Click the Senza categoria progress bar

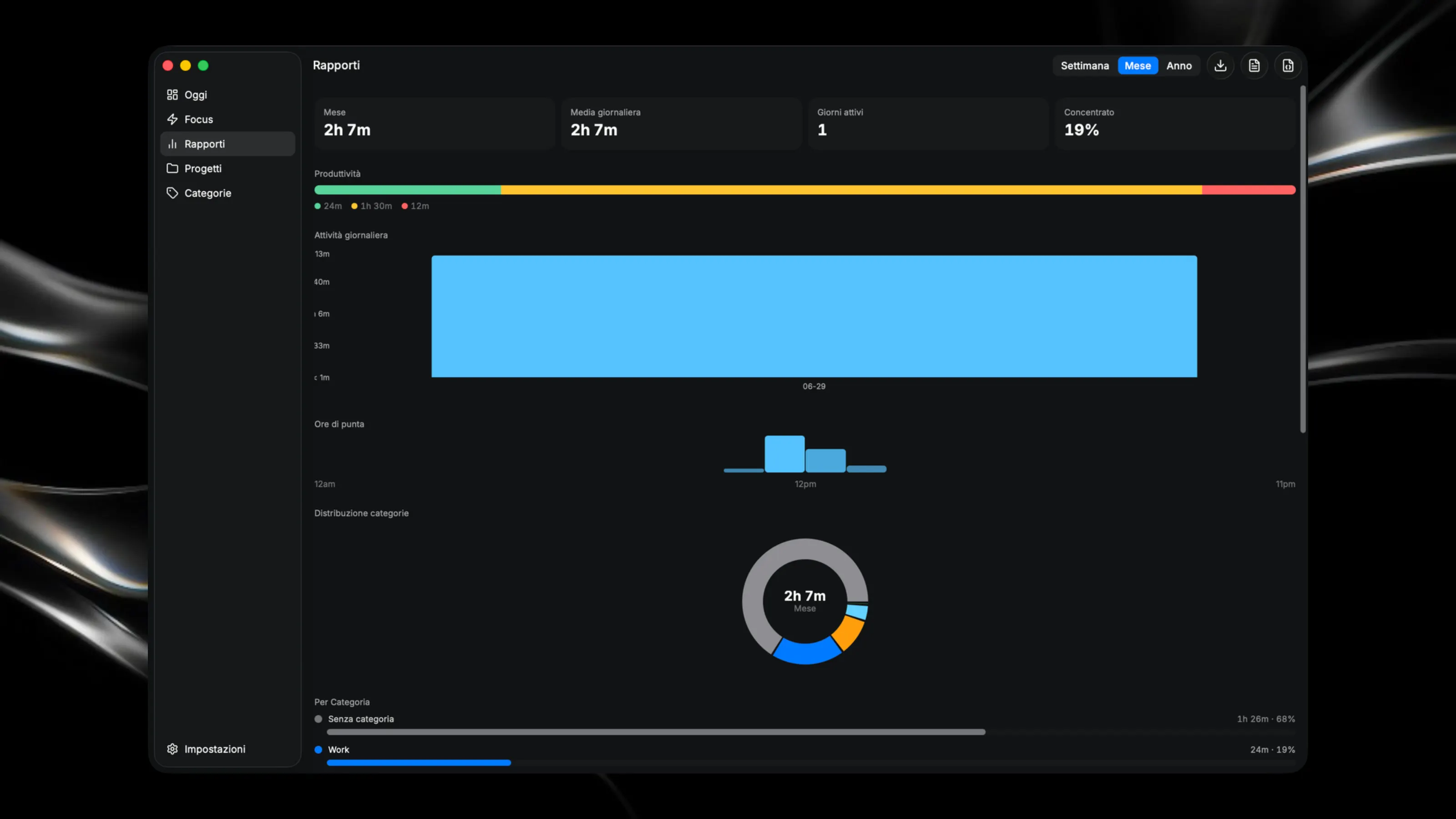click(656, 733)
